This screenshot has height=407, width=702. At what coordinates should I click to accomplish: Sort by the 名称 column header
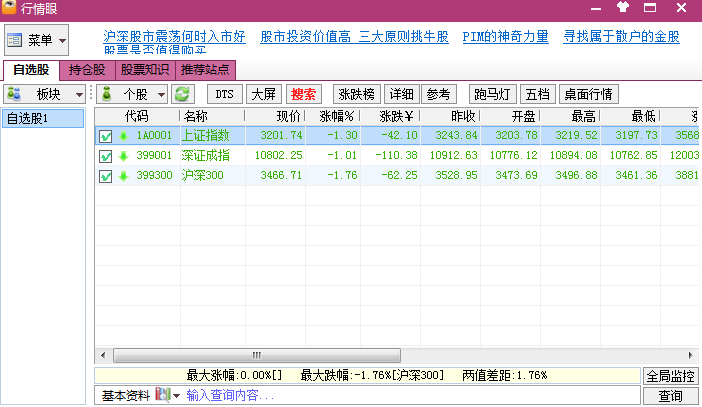click(x=212, y=116)
